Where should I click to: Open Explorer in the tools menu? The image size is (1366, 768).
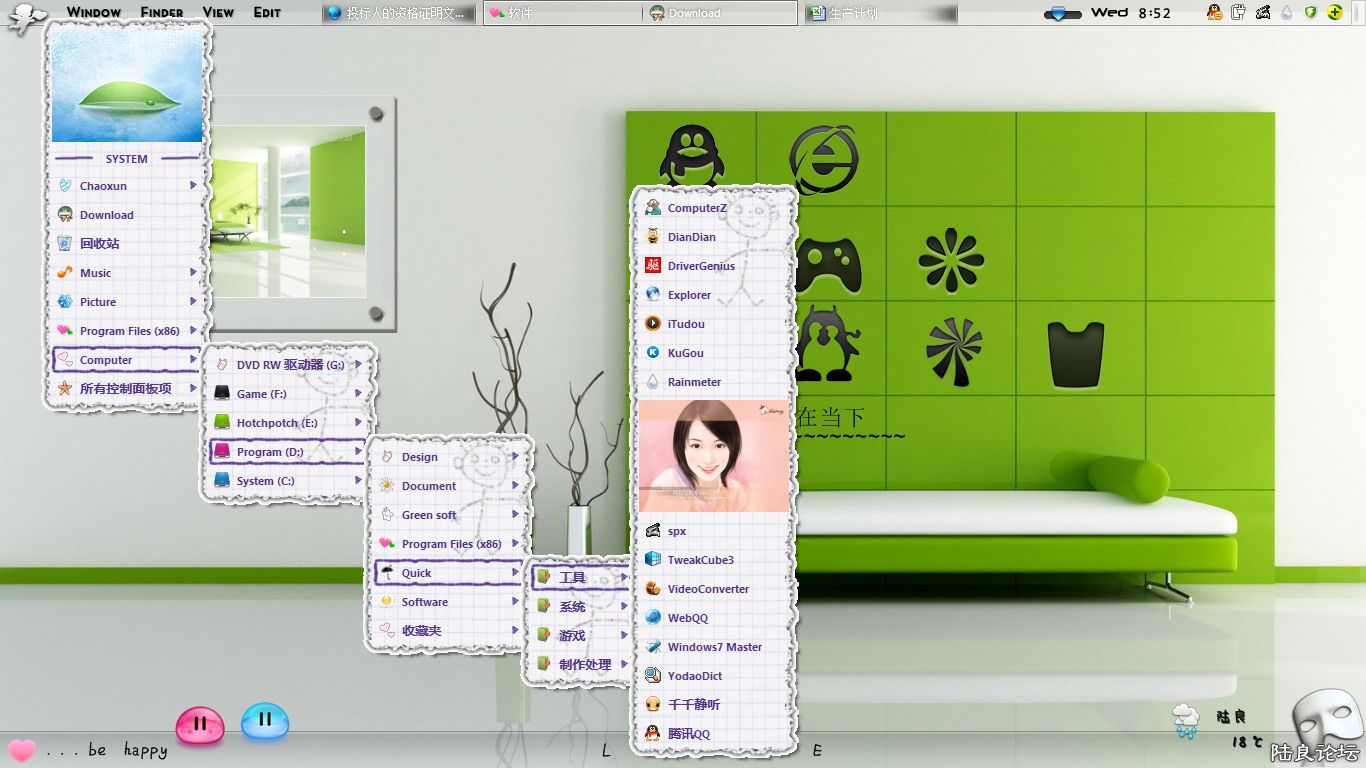click(x=714, y=295)
